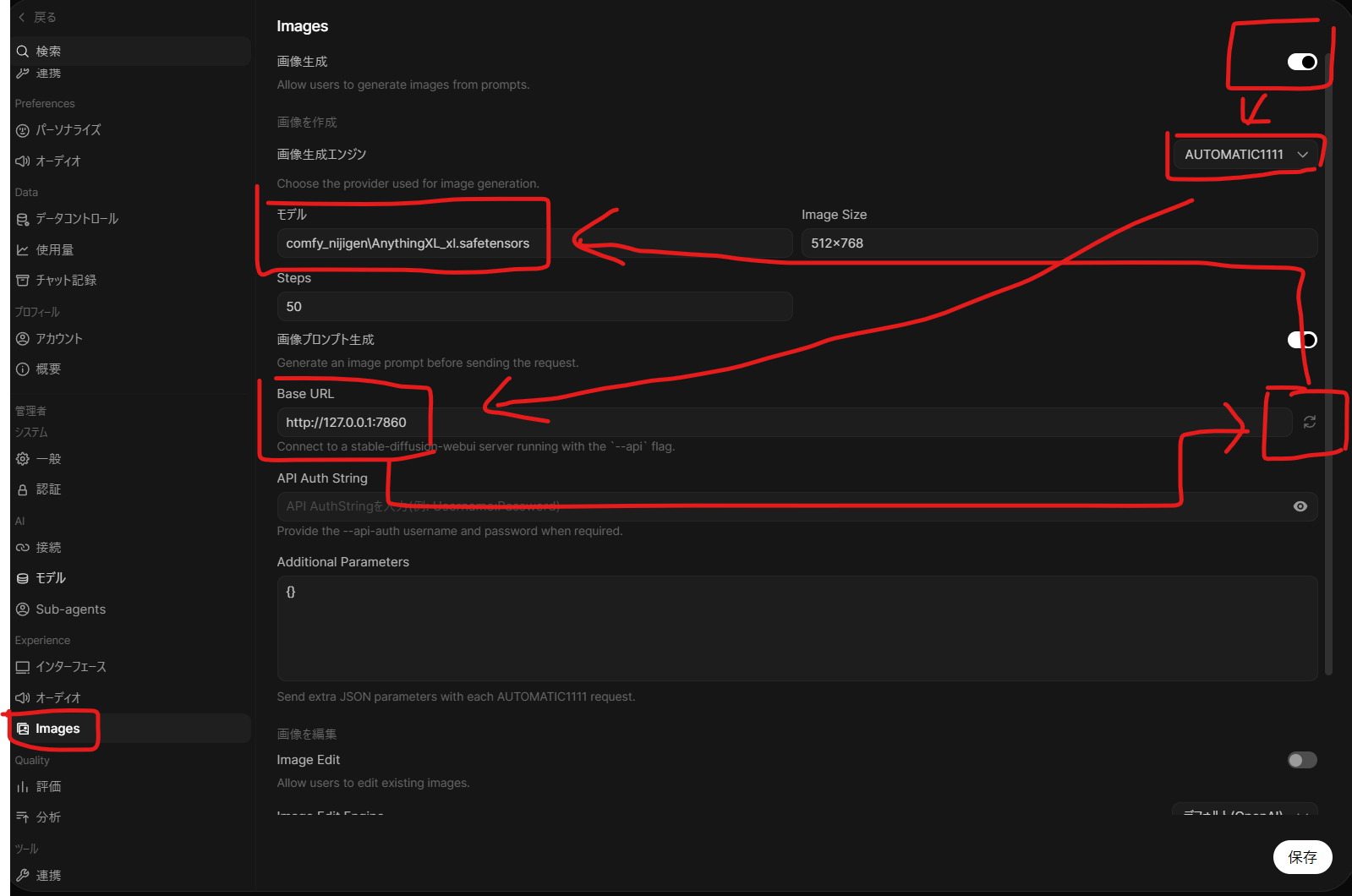Click the lock icon for 認証
1352x896 pixels.
point(23,489)
